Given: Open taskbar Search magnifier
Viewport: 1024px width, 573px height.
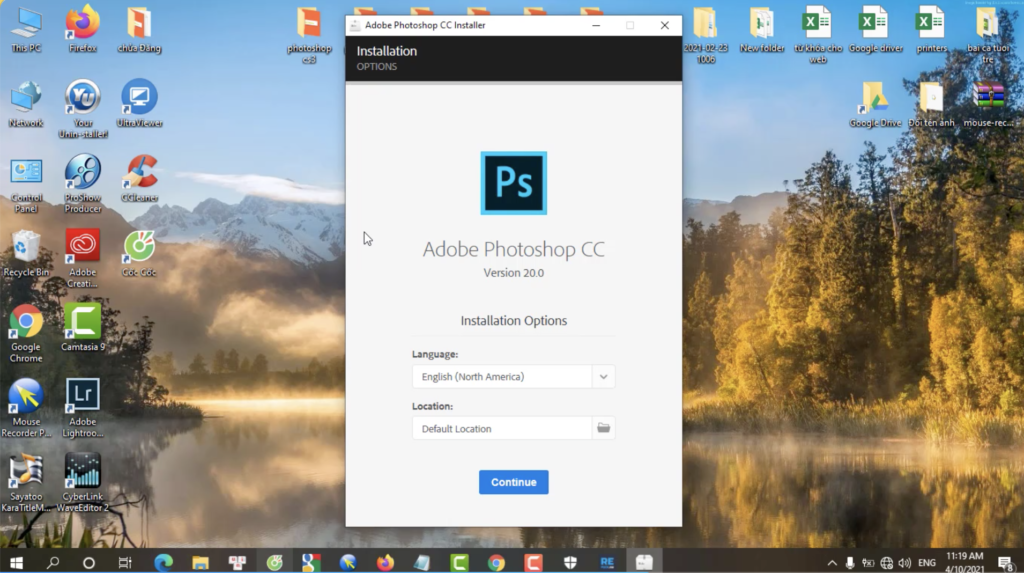Looking at the screenshot, I should point(53,562).
